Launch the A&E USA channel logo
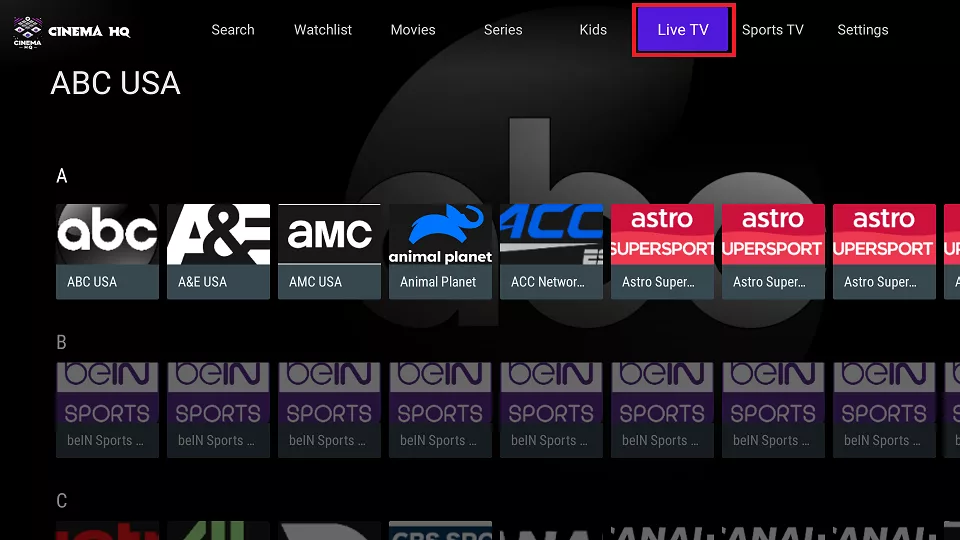Viewport: 960px width, 540px height. coord(218,234)
